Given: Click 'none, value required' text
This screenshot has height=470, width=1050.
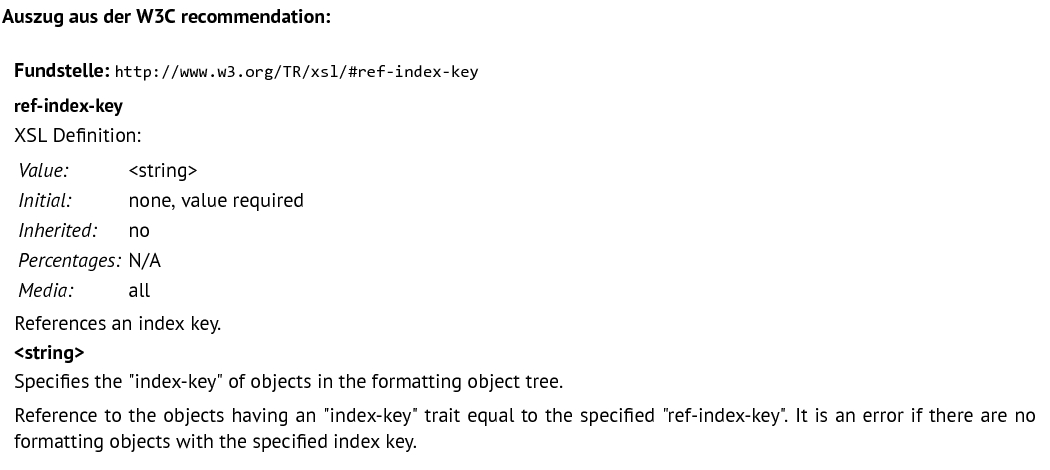Looking at the screenshot, I should (216, 201).
